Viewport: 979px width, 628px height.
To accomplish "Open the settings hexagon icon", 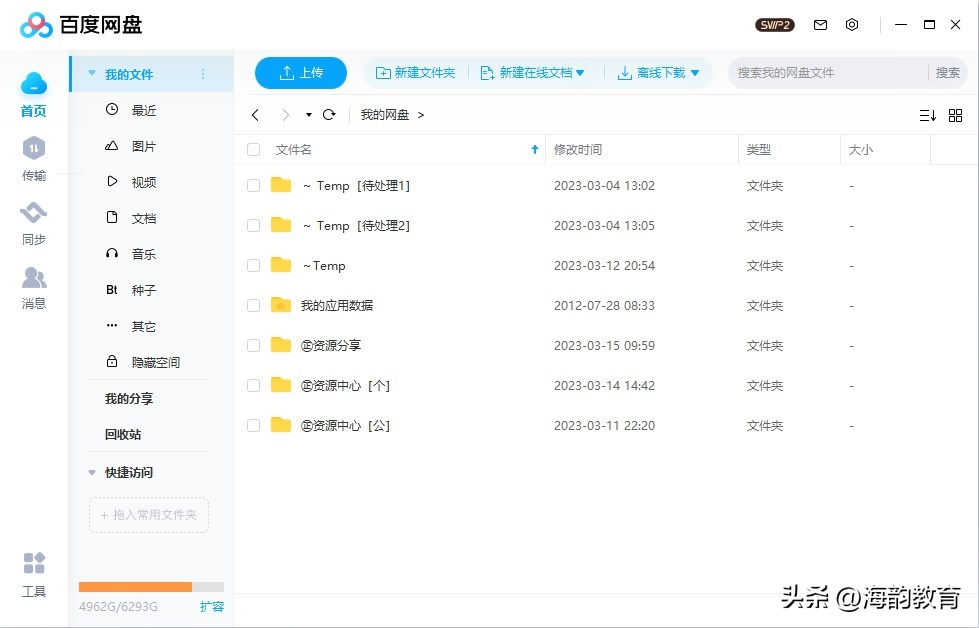I will 852,25.
